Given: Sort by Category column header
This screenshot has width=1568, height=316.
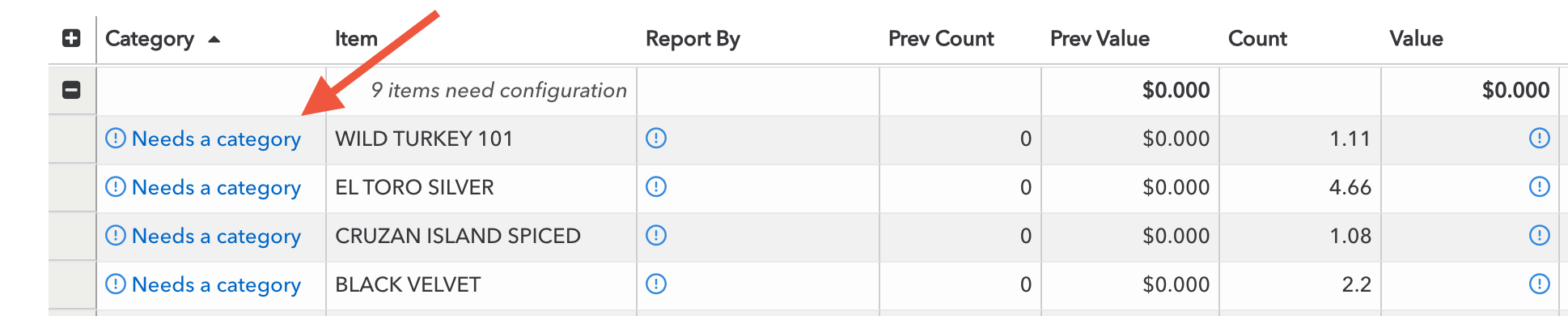Looking at the screenshot, I should coord(150,39).
